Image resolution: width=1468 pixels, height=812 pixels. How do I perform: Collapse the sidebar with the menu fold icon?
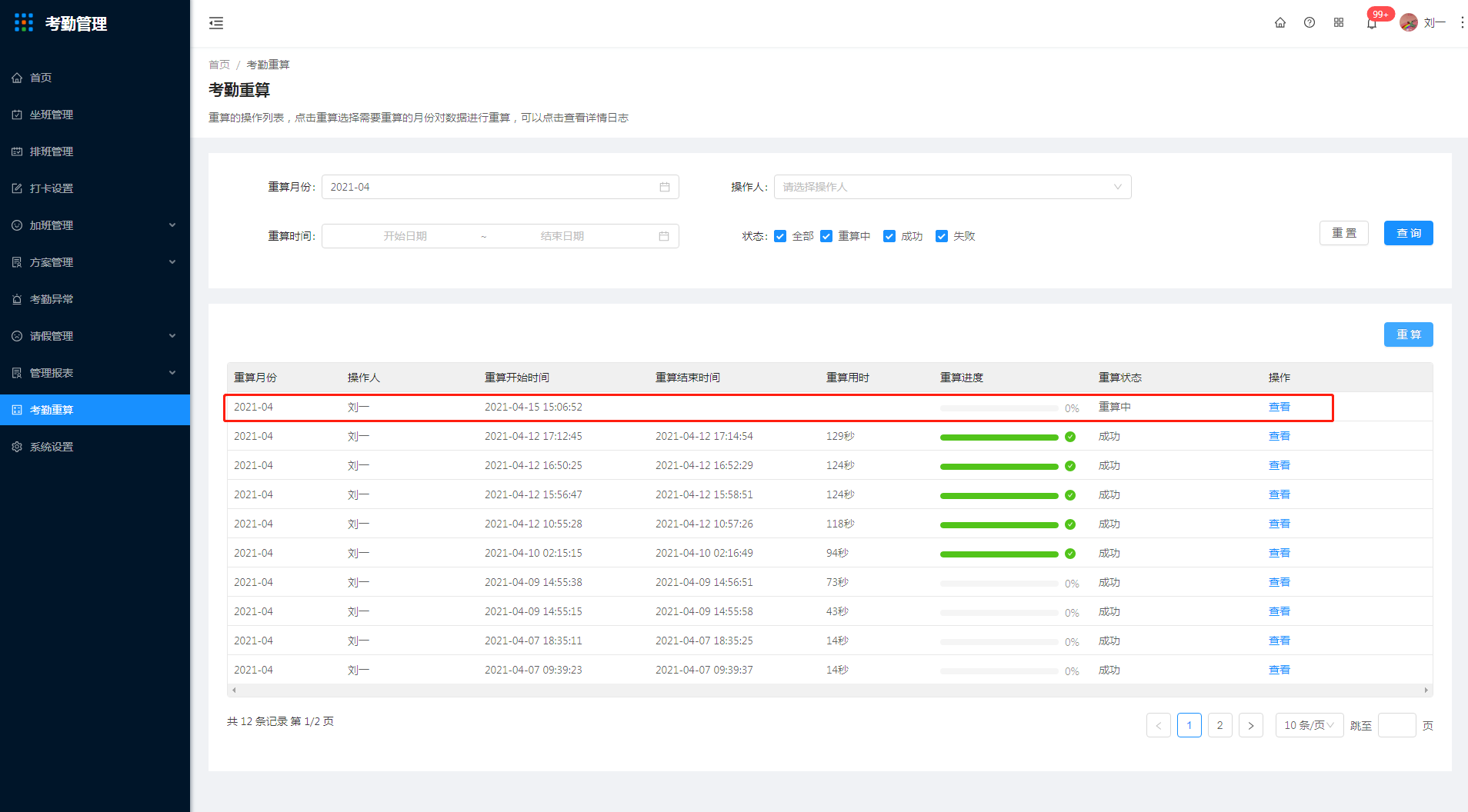pos(216,23)
